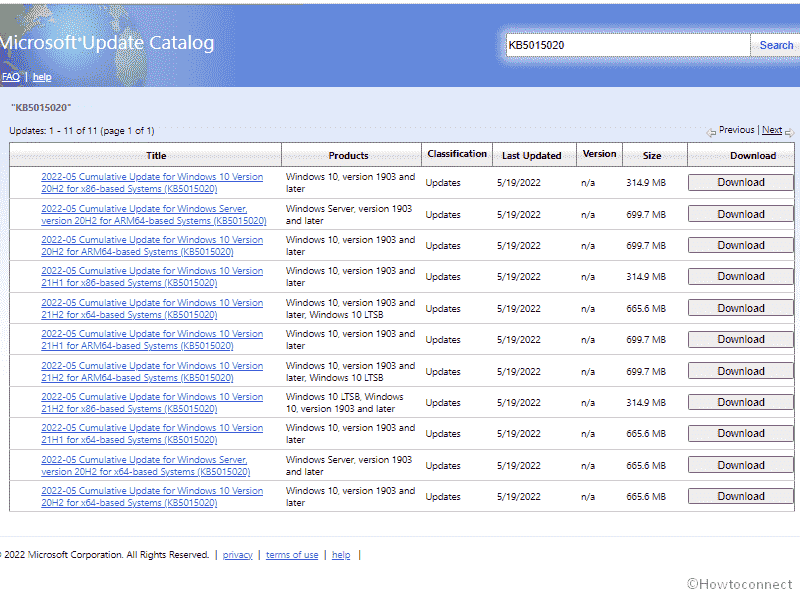Sort by Last Updated column header
This screenshot has height=600, width=800.
click(x=531, y=155)
